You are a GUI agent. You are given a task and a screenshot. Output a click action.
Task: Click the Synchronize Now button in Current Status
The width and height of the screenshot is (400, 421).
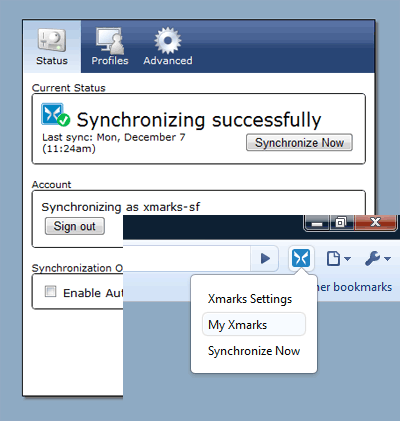299,143
